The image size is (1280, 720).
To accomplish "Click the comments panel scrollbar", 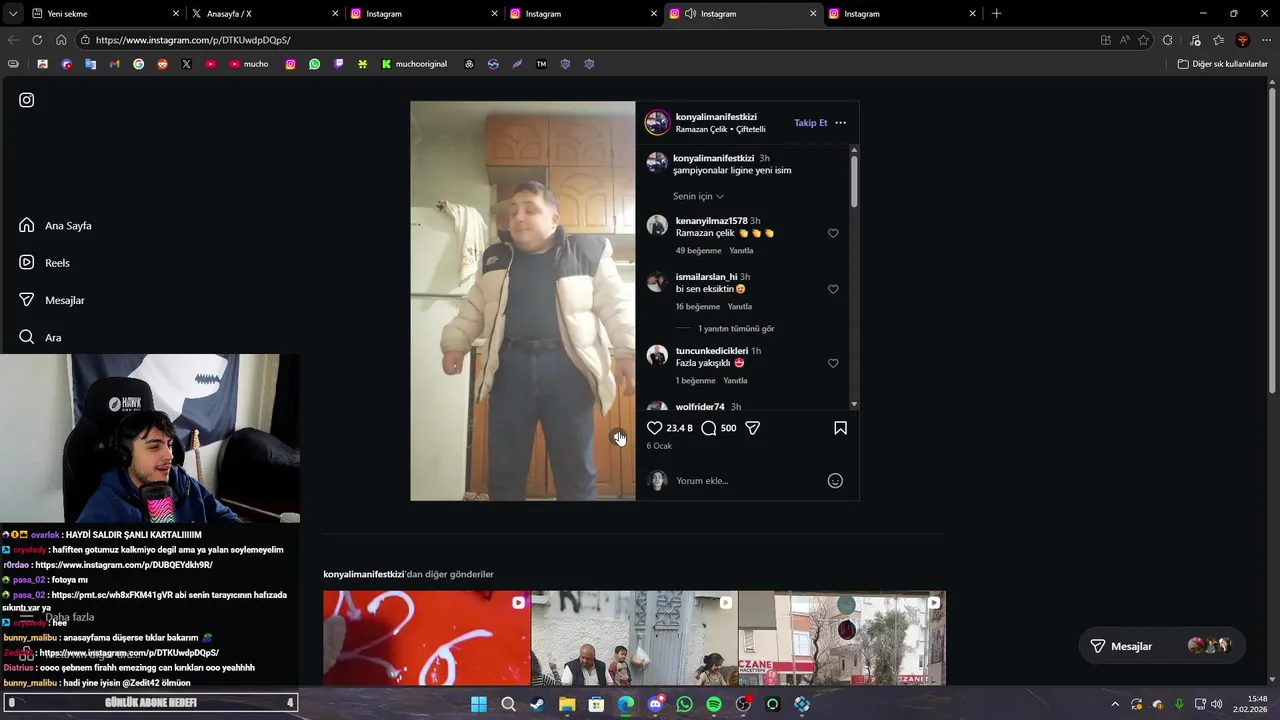I will tap(854, 181).
